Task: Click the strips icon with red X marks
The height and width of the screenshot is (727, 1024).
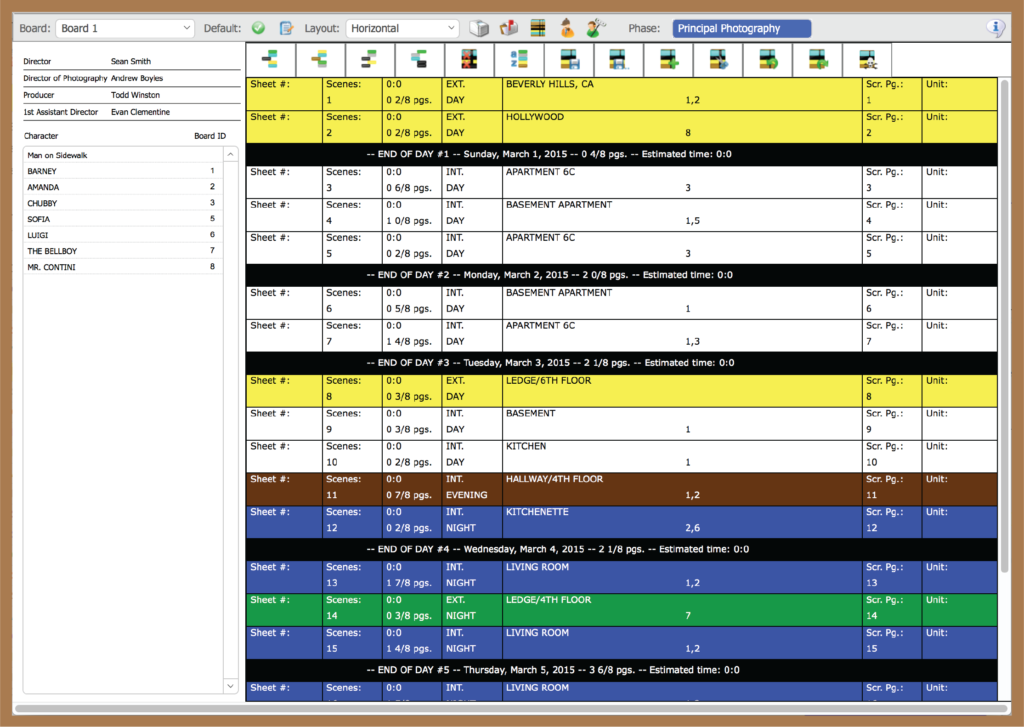Action: [469, 59]
